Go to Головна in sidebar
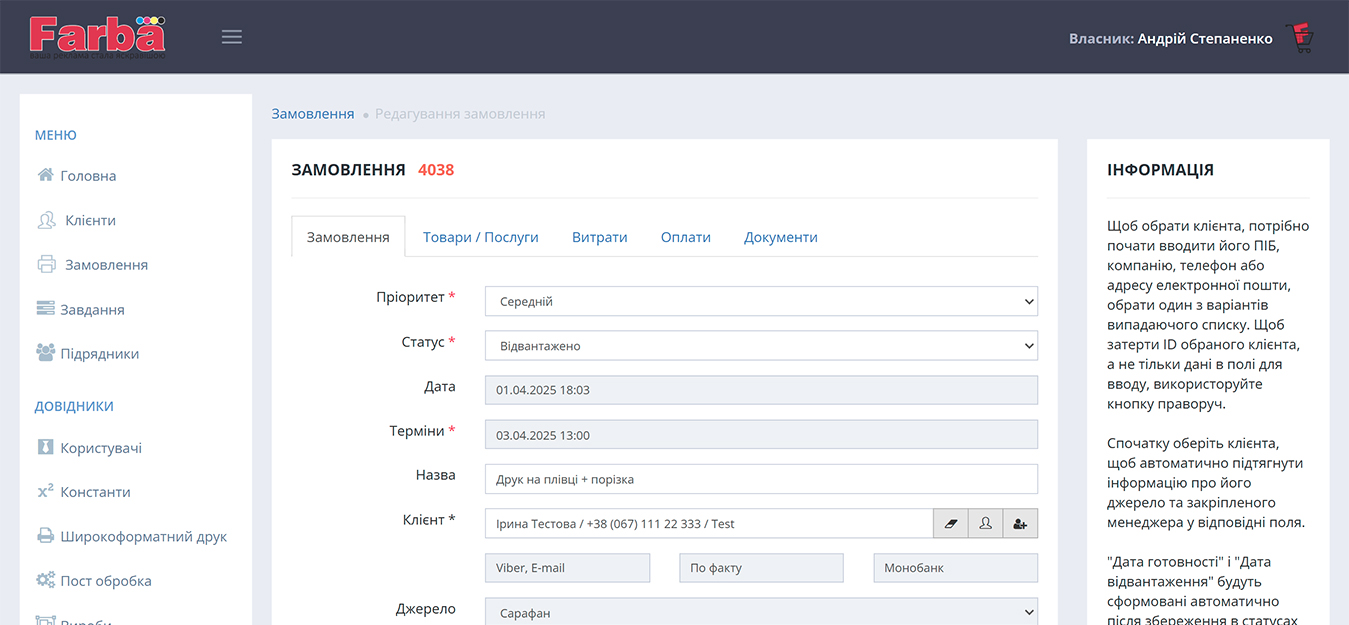1349x625 pixels. coord(88,176)
